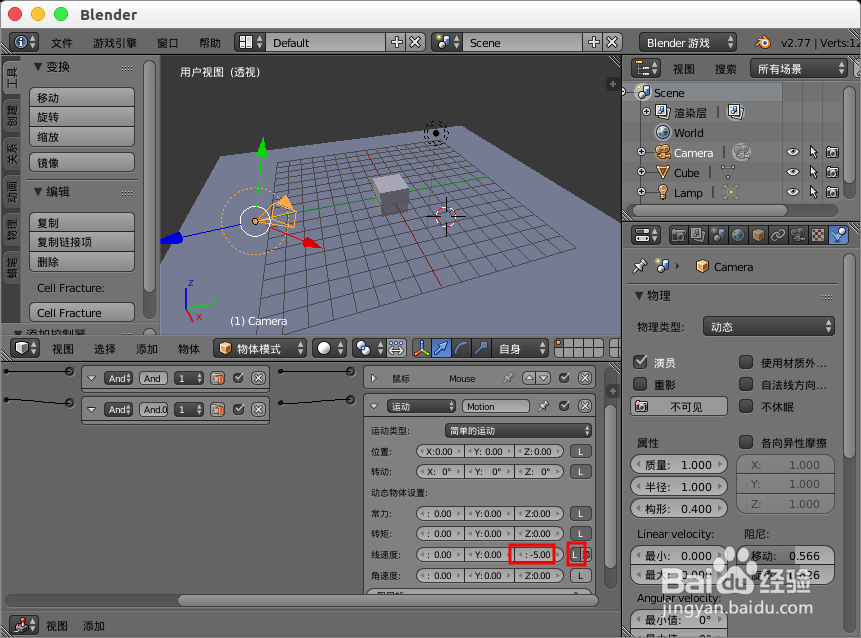This screenshot has width=861, height=638.
Task: Open the World properties tab (globe icon)
Action: pyautogui.click(x=738, y=236)
